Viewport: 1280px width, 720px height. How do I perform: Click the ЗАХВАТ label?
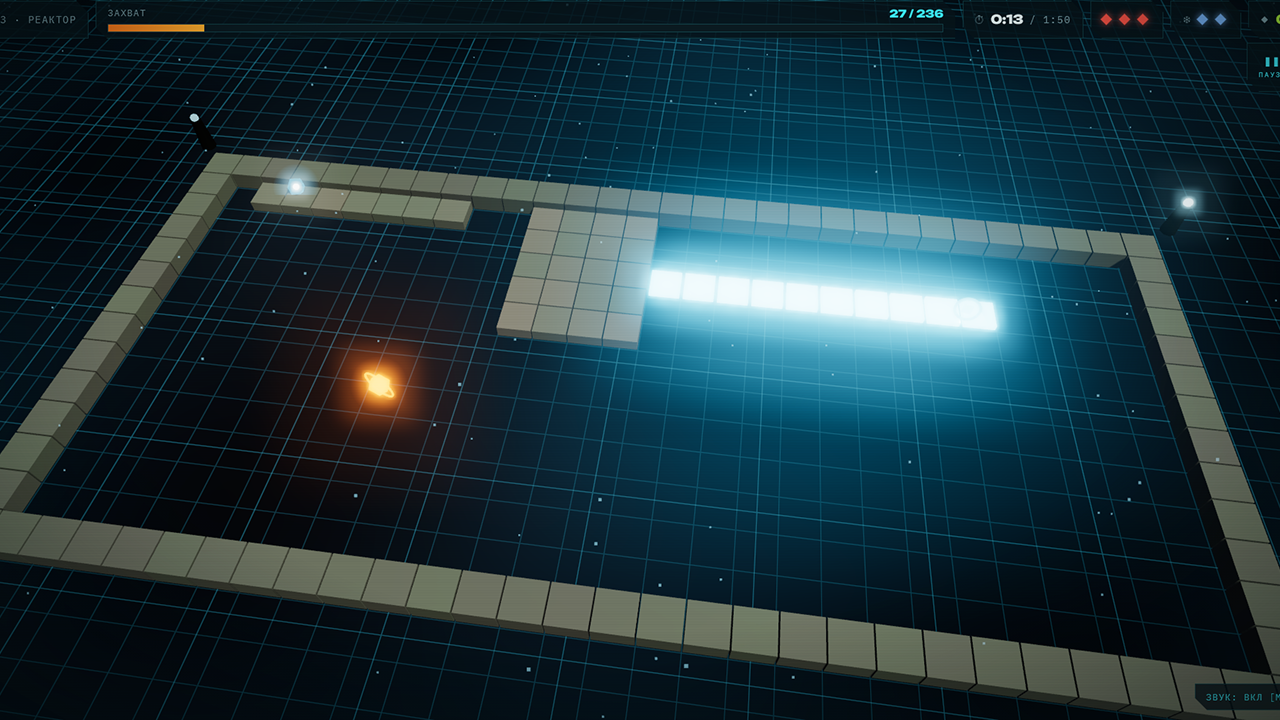coord(127,13)
